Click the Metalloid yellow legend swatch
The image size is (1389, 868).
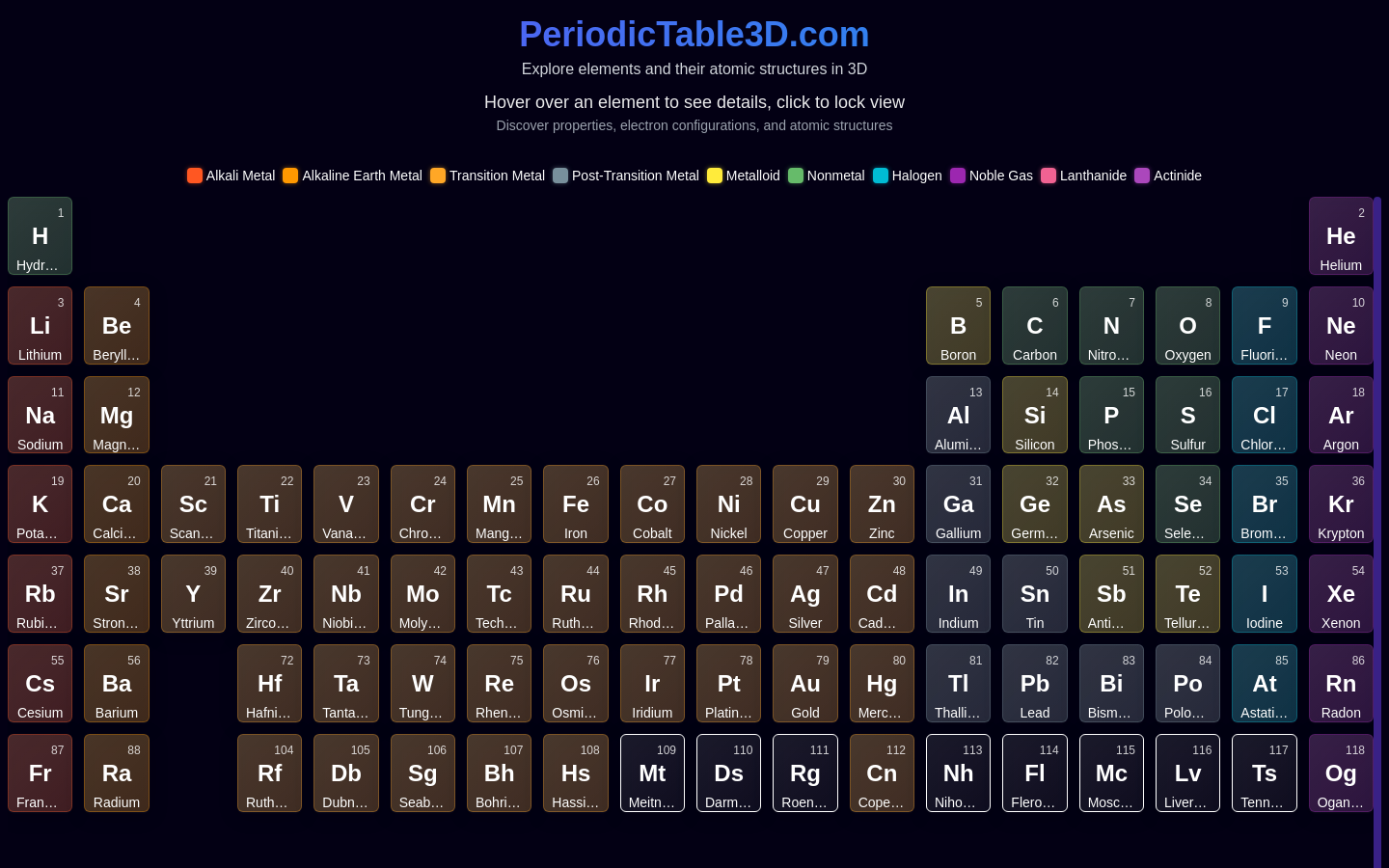pos(715,176)
